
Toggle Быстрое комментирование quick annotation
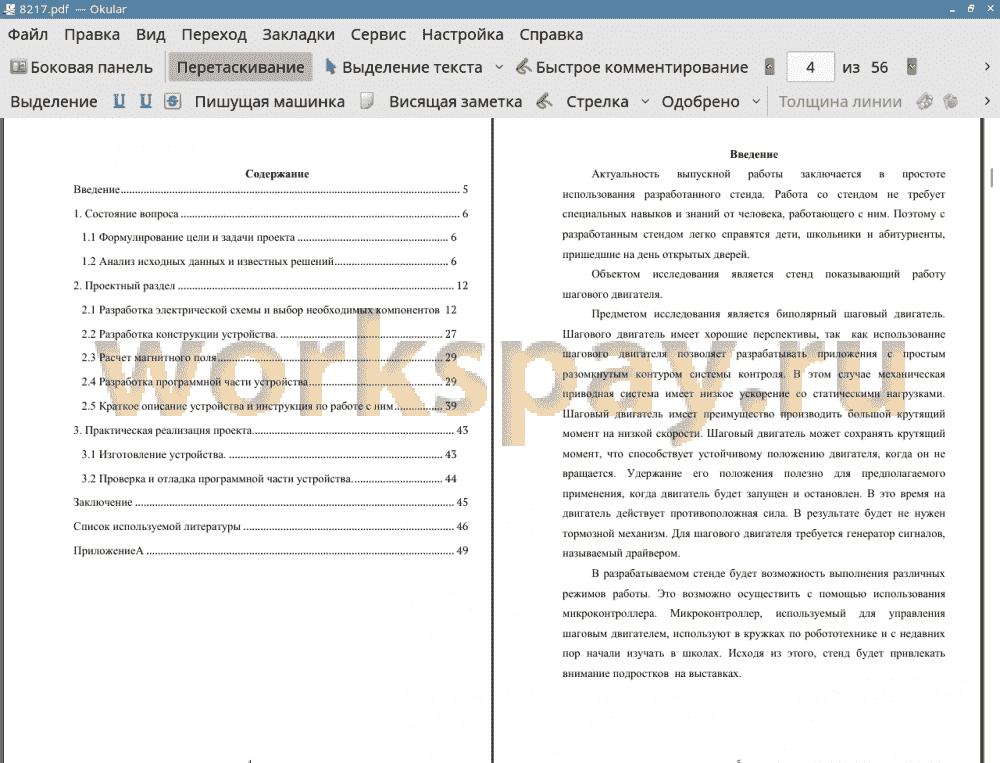[631, 67]
